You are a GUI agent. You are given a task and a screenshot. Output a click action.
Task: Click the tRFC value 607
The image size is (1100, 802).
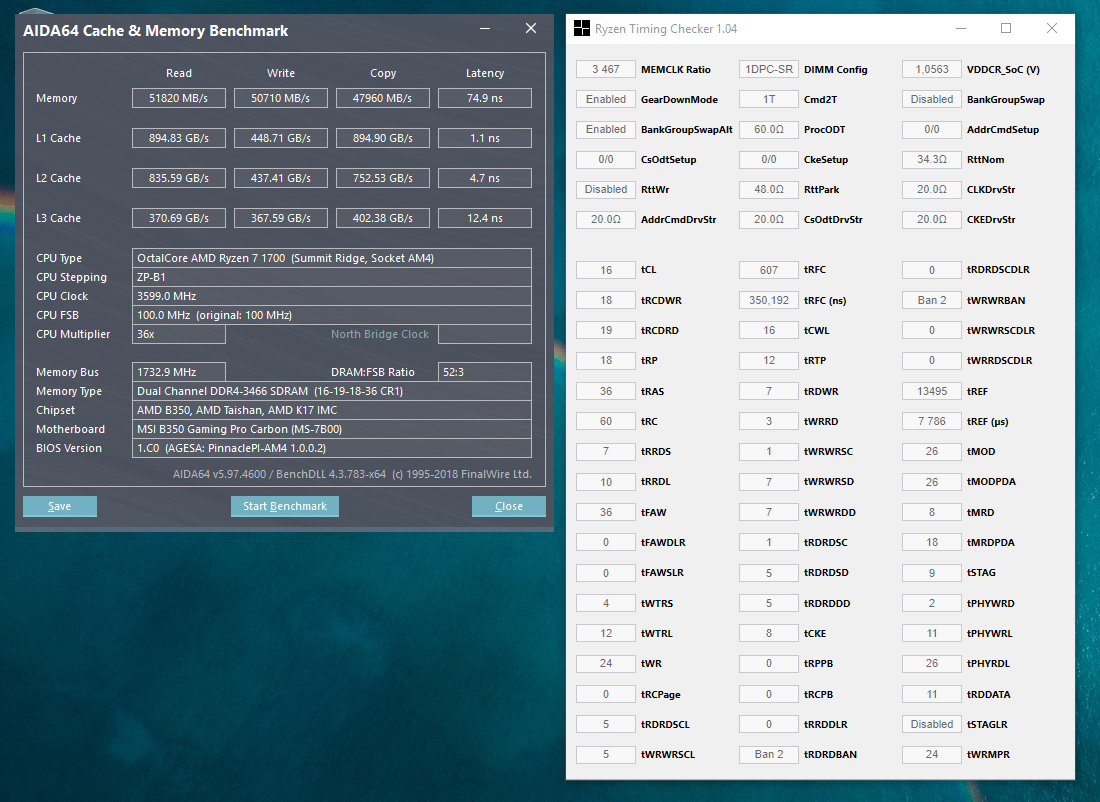768,270
